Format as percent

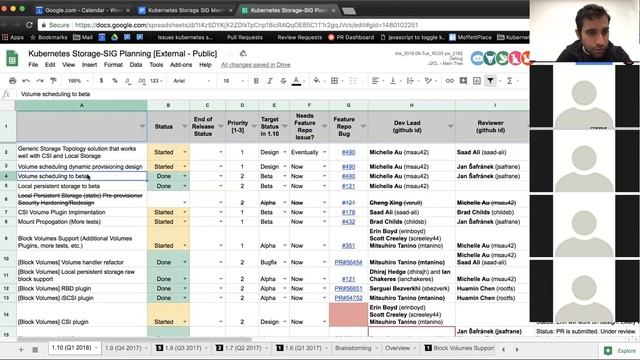pos(115,81)
